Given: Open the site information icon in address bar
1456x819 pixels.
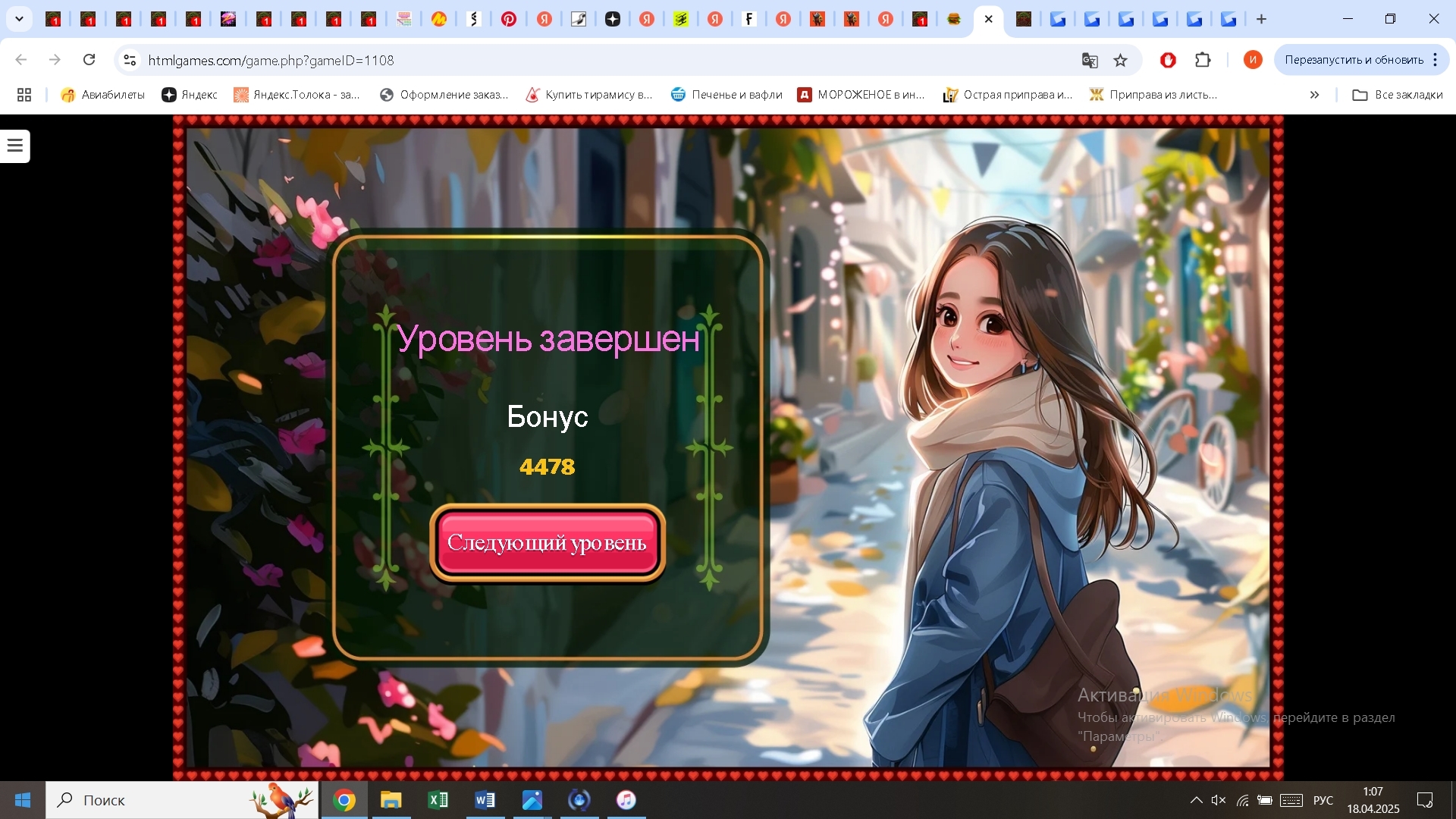Looking at the screenshot, I should coord(130,60).
